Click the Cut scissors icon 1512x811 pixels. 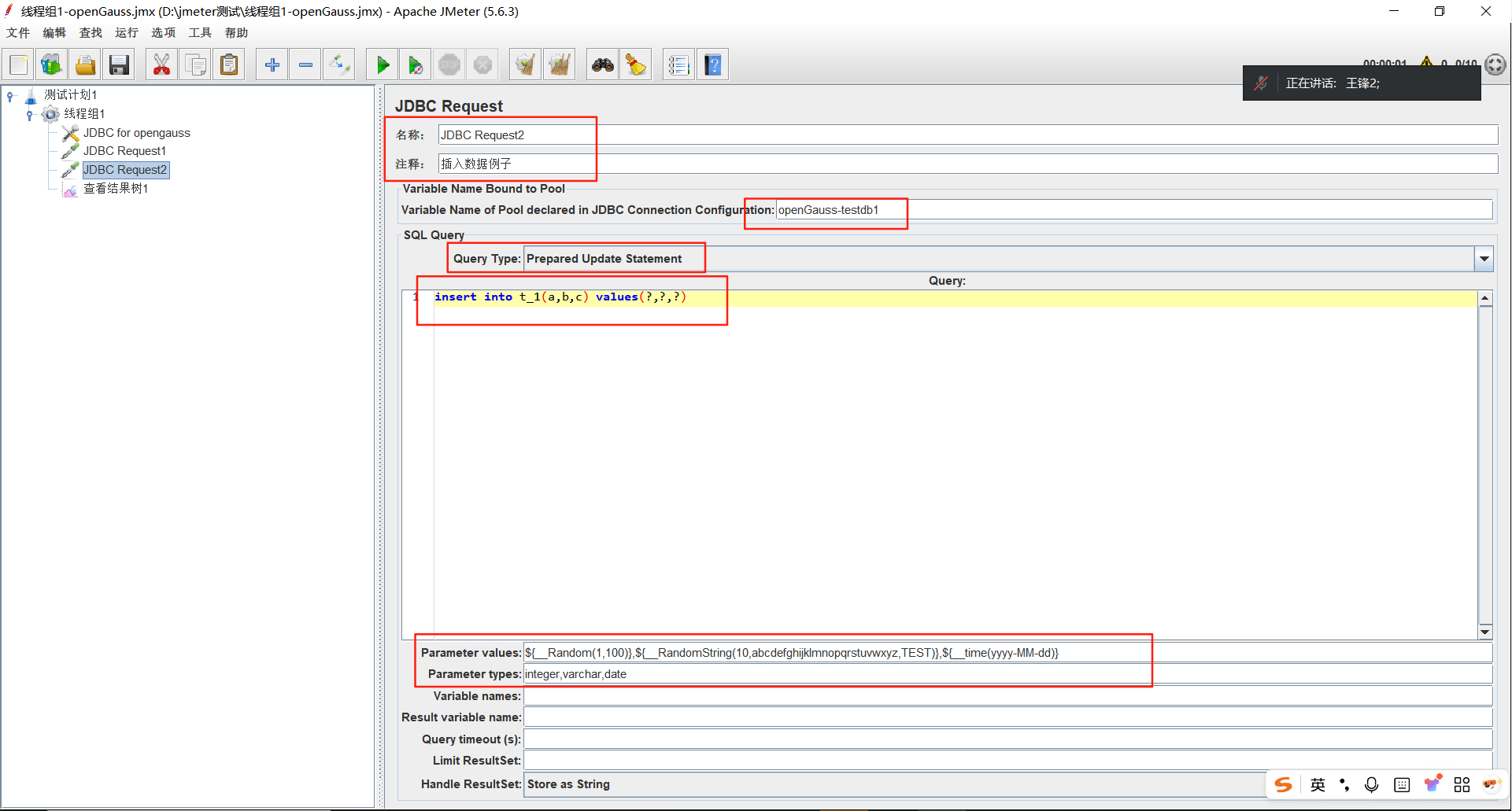(161, 65)
